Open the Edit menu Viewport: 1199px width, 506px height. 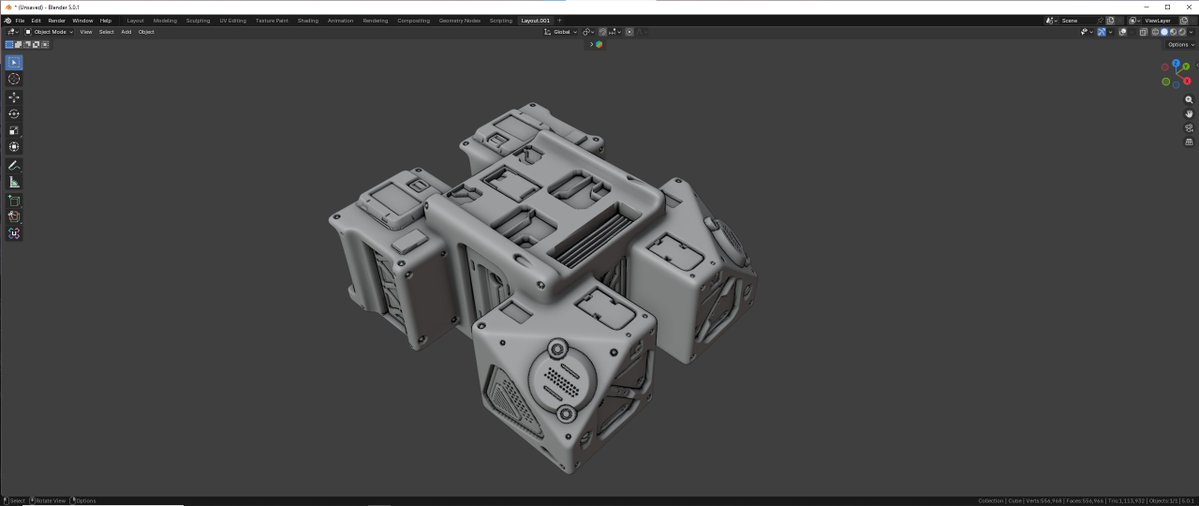pyautogui.click(x=36, y=20)
